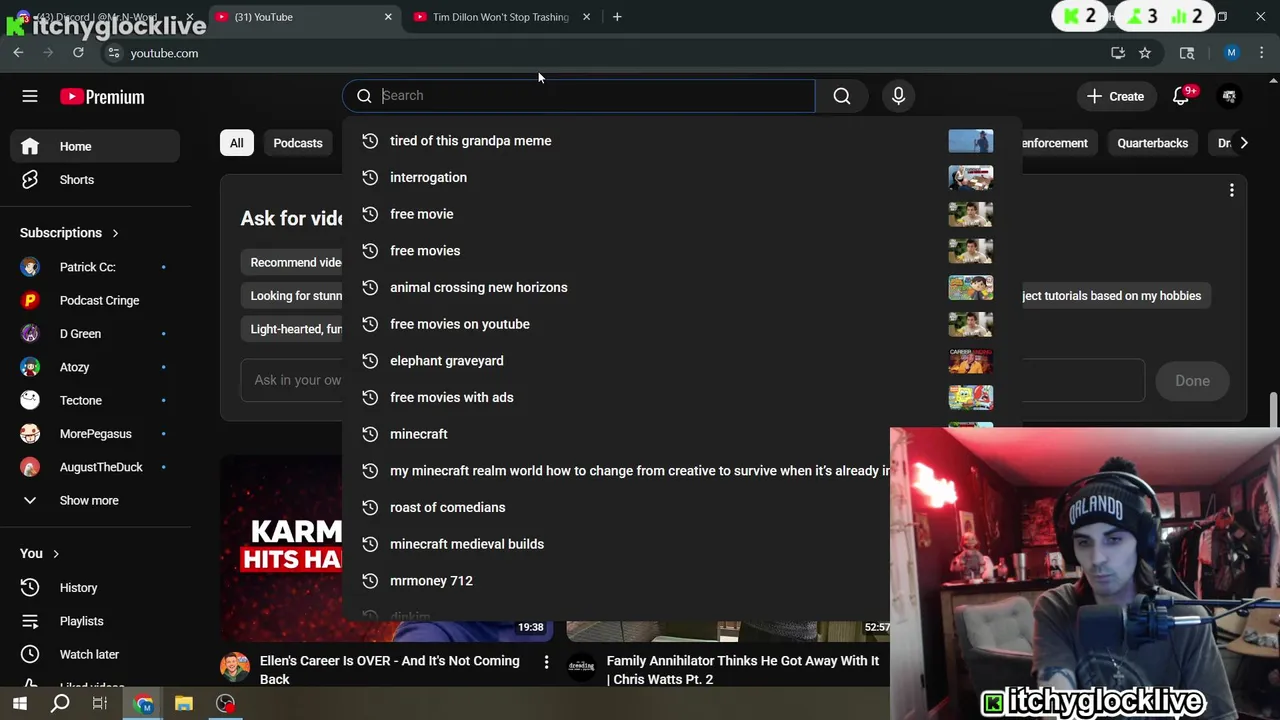1280x720 pixels.
Task: Open three-dot menu of Ask for videos panel
Action: (1232, 190)
